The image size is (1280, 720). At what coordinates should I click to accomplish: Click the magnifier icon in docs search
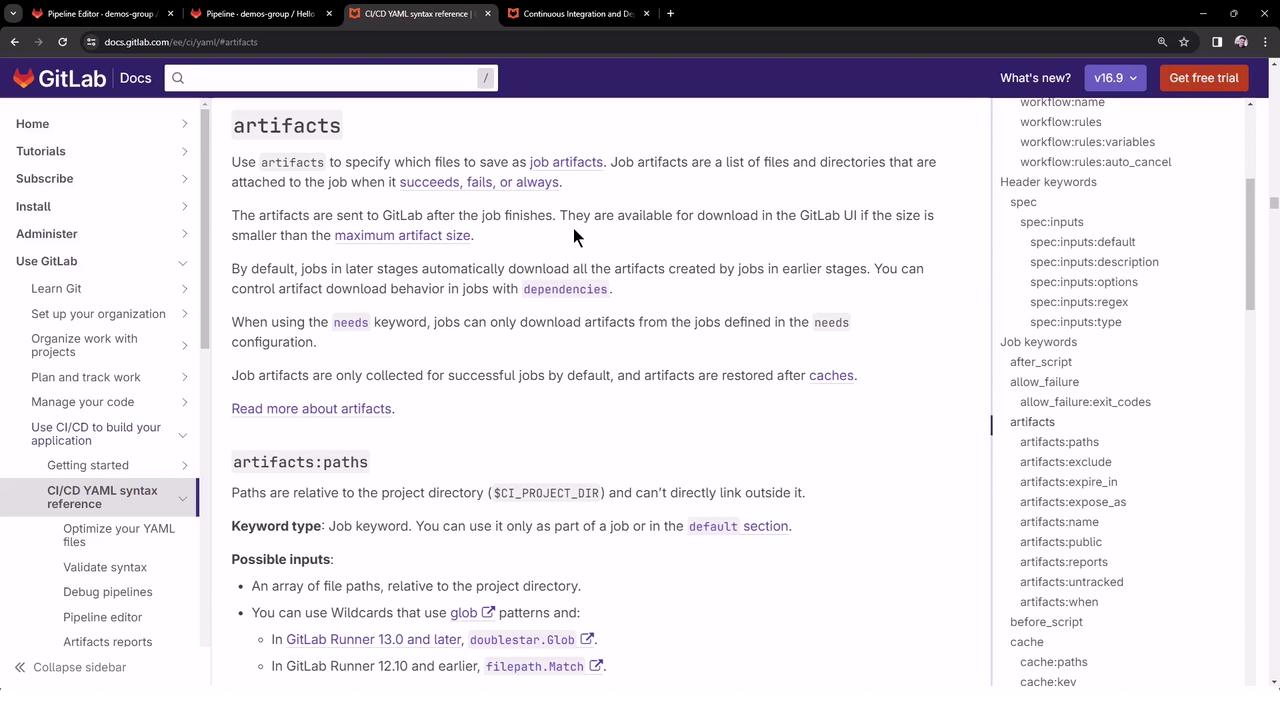[178, 78]
